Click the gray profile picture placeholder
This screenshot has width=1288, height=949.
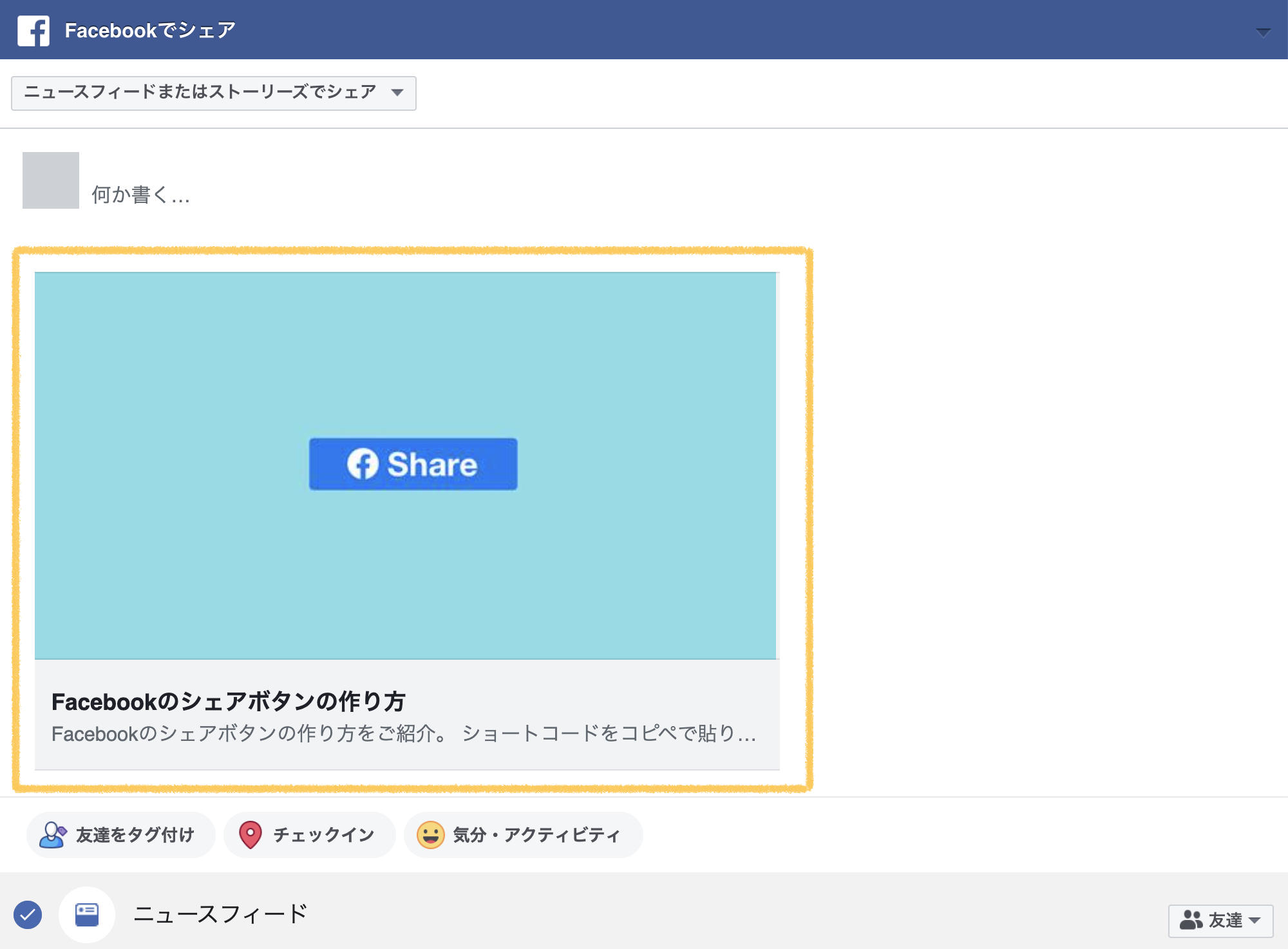pos(51,180)
